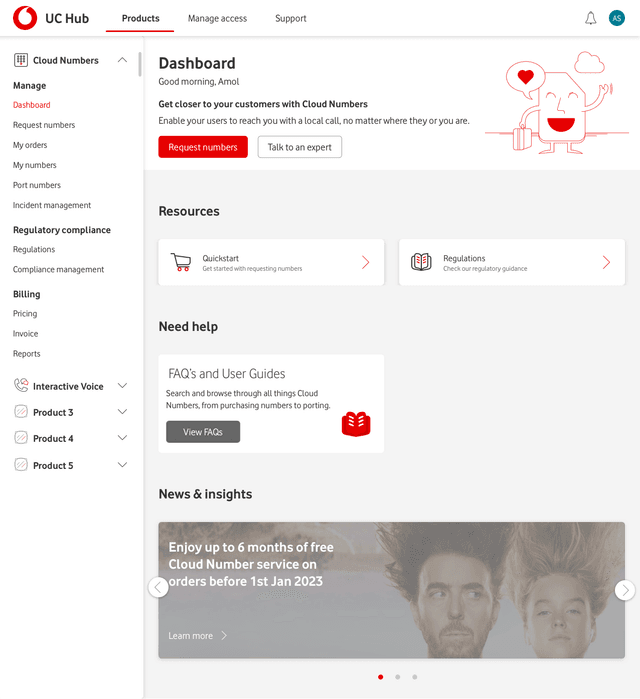Image resolution: width=640 pixels, height=699 pixels.
Task: Click the Regulations open book icon
Action: pos(421,262)
